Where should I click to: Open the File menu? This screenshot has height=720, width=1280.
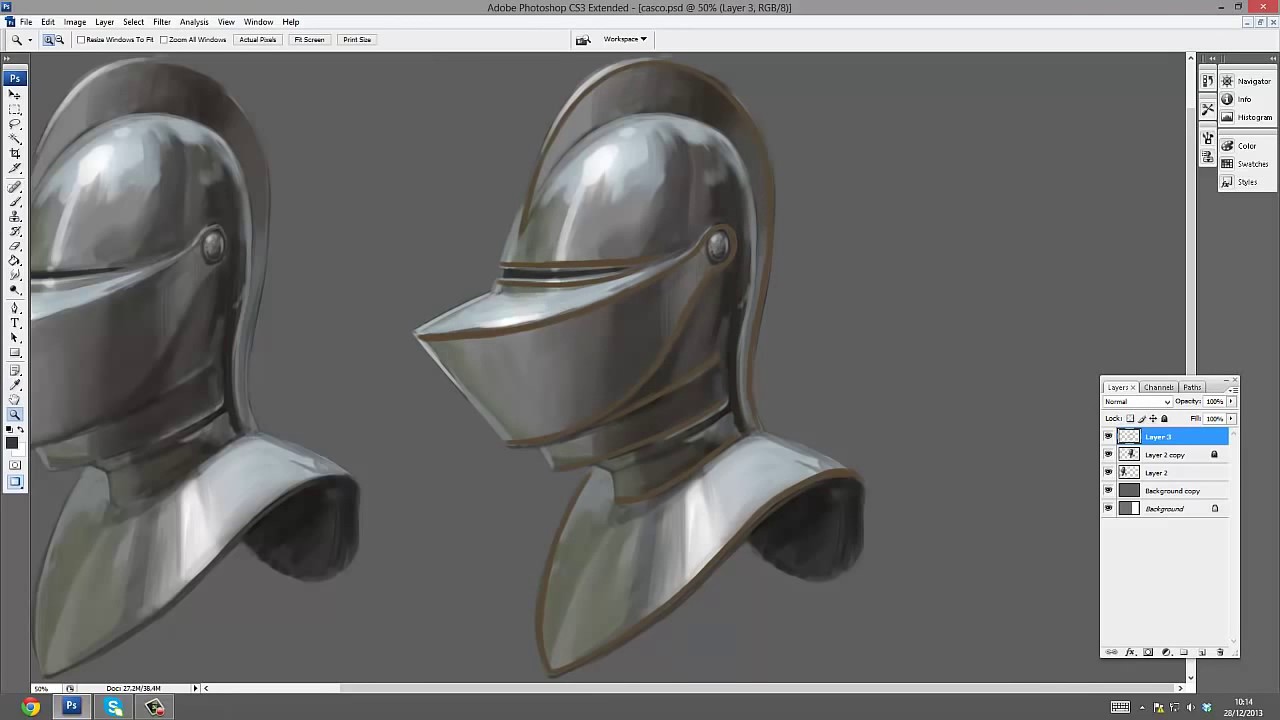(x=26, y=22)
